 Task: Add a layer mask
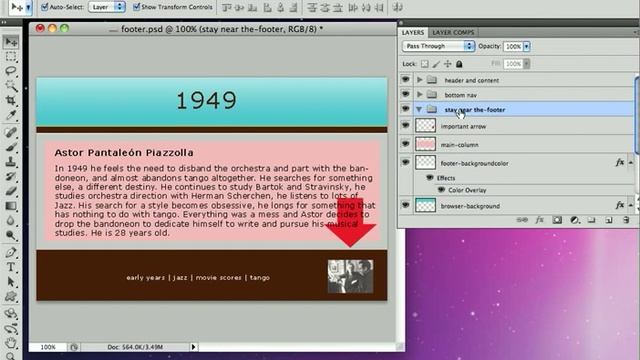(x=557, y=220)
